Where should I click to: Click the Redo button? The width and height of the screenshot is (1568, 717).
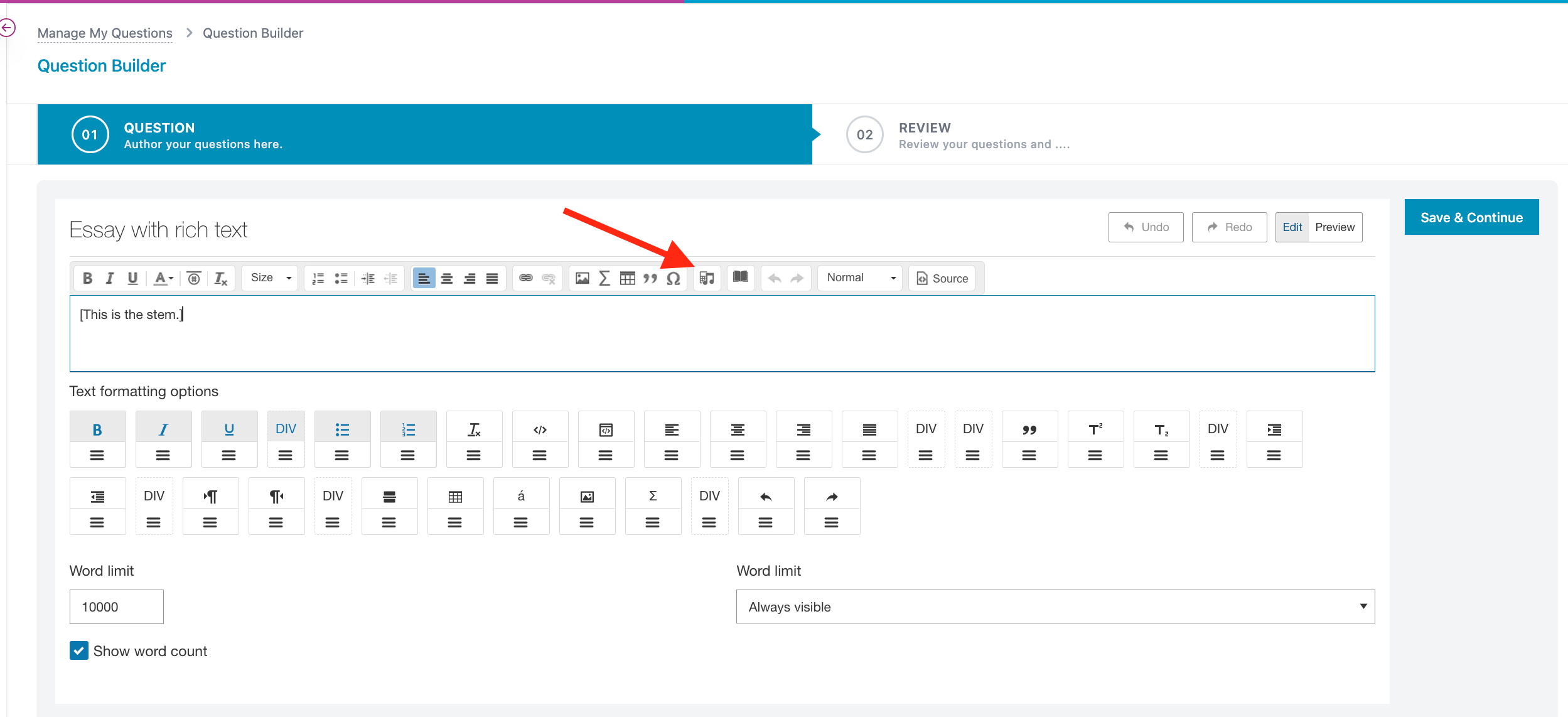pos(1230,227)
